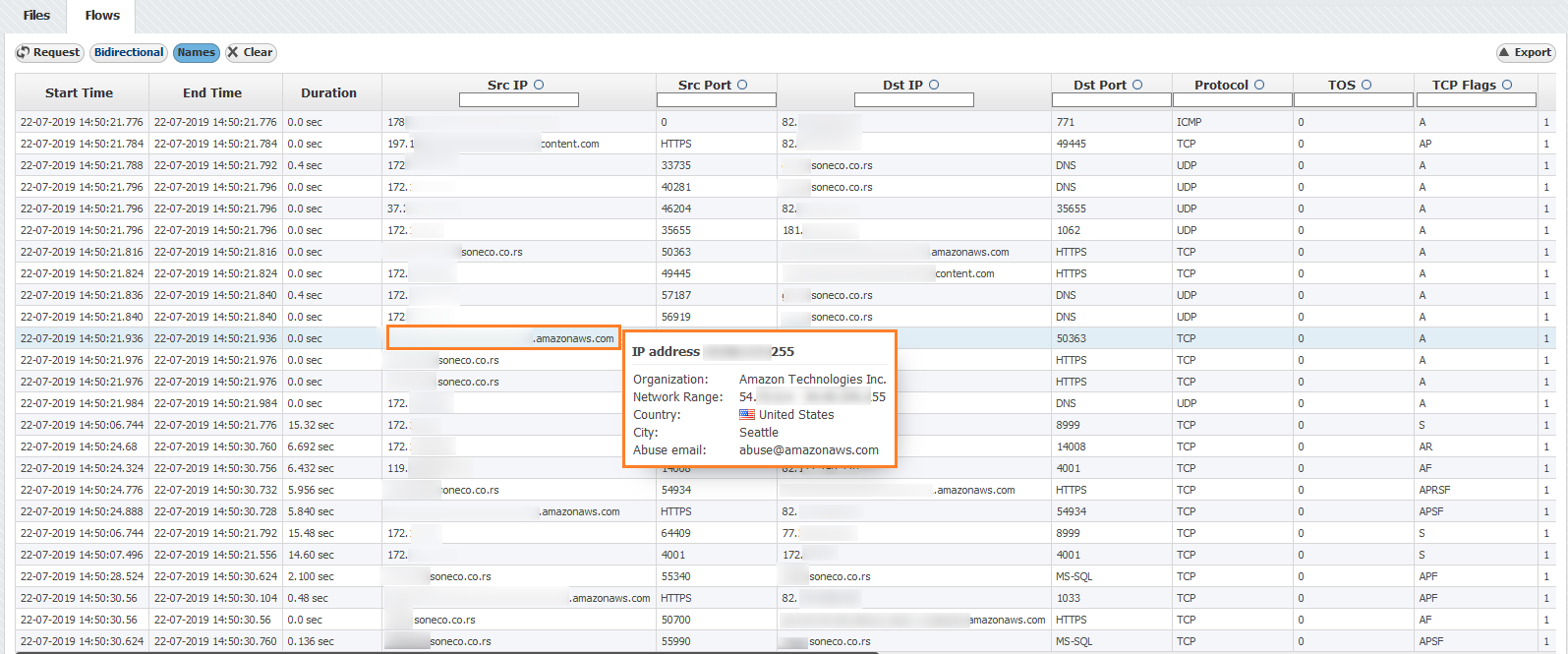This screenshot has height=654, width=1568.
Task: Select the circle next to Src Port header
Action: pyautogui.click(x=742, y=86)
